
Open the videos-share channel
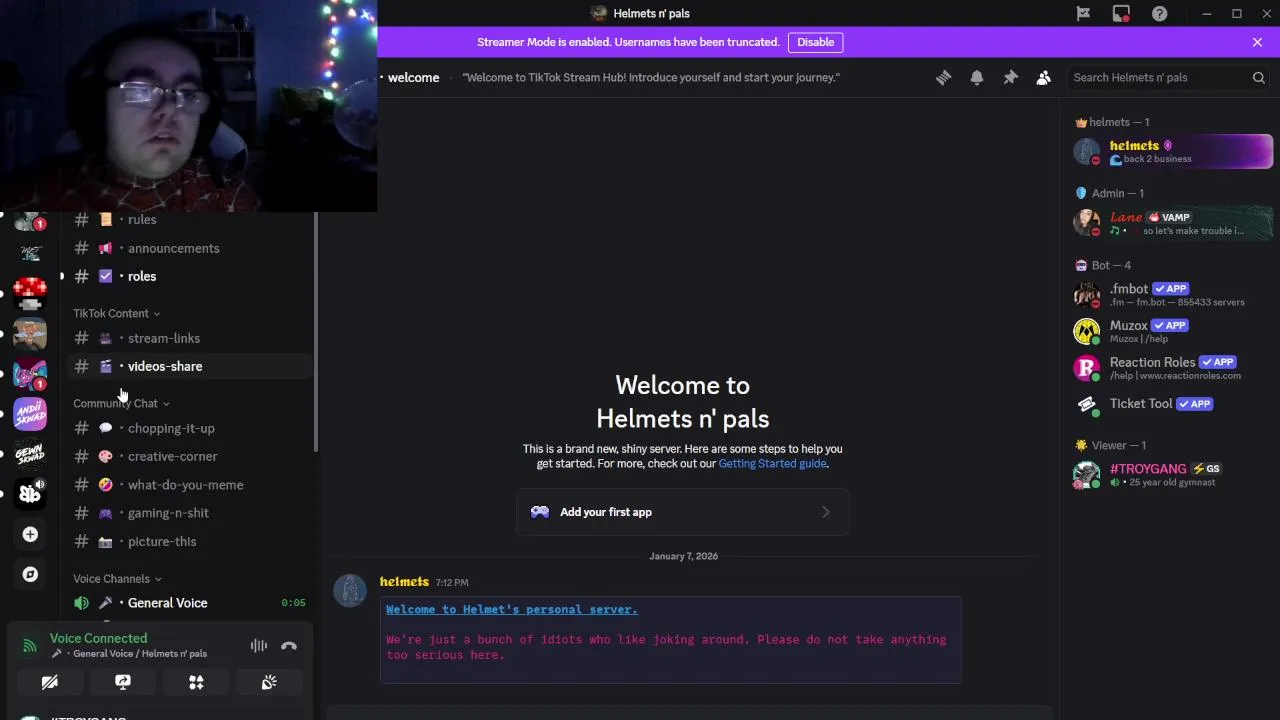point(188,366)
